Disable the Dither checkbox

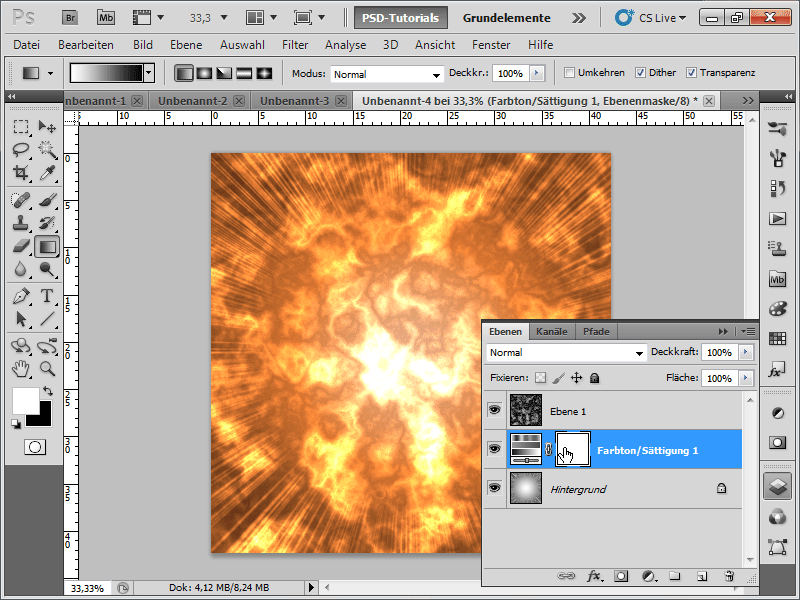click(x=640, y=73)
